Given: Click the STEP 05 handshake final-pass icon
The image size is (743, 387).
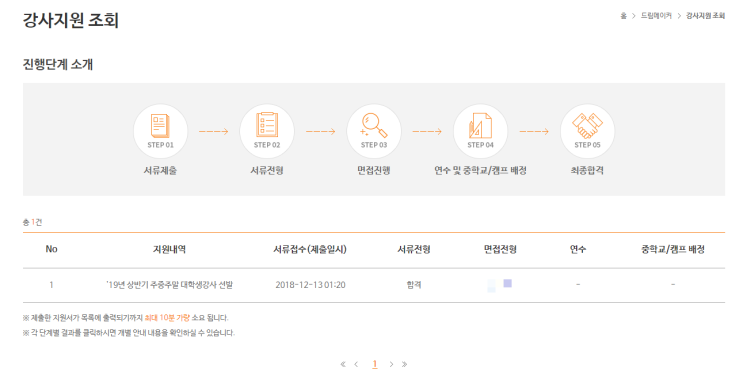Looking at the screenshot, I should pyautogui.click(x=587, y=131).
